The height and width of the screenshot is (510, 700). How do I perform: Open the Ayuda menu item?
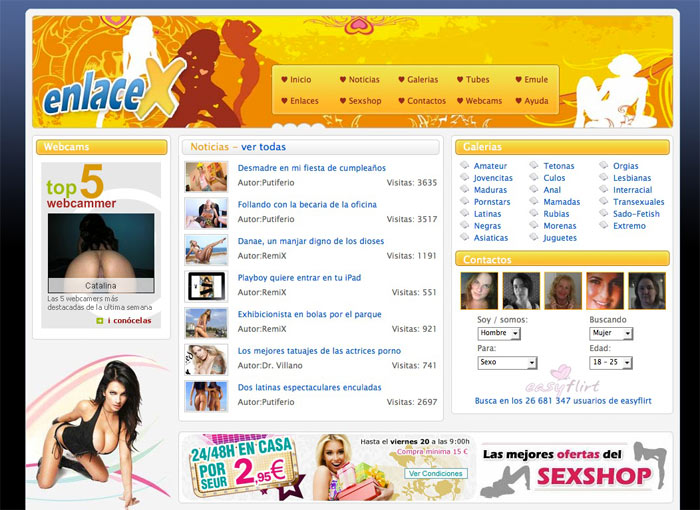536,101
